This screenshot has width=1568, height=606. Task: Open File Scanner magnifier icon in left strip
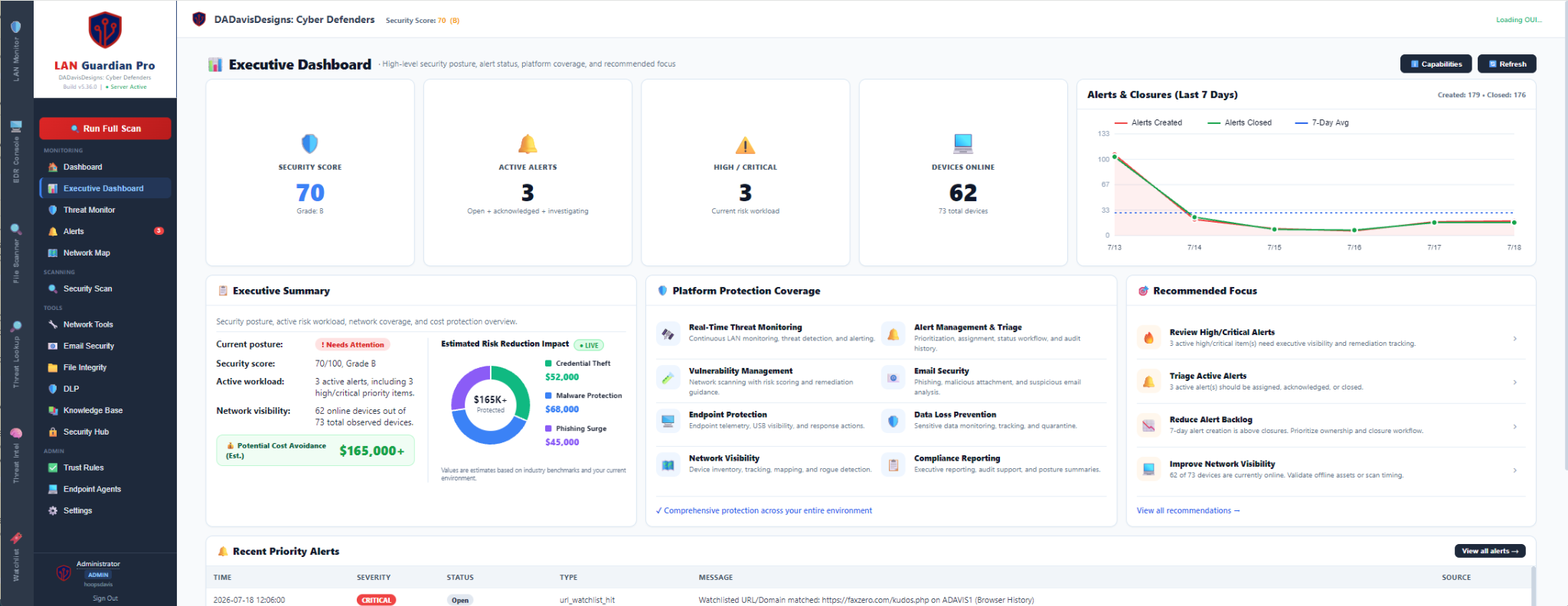click(x=16, y=229)
